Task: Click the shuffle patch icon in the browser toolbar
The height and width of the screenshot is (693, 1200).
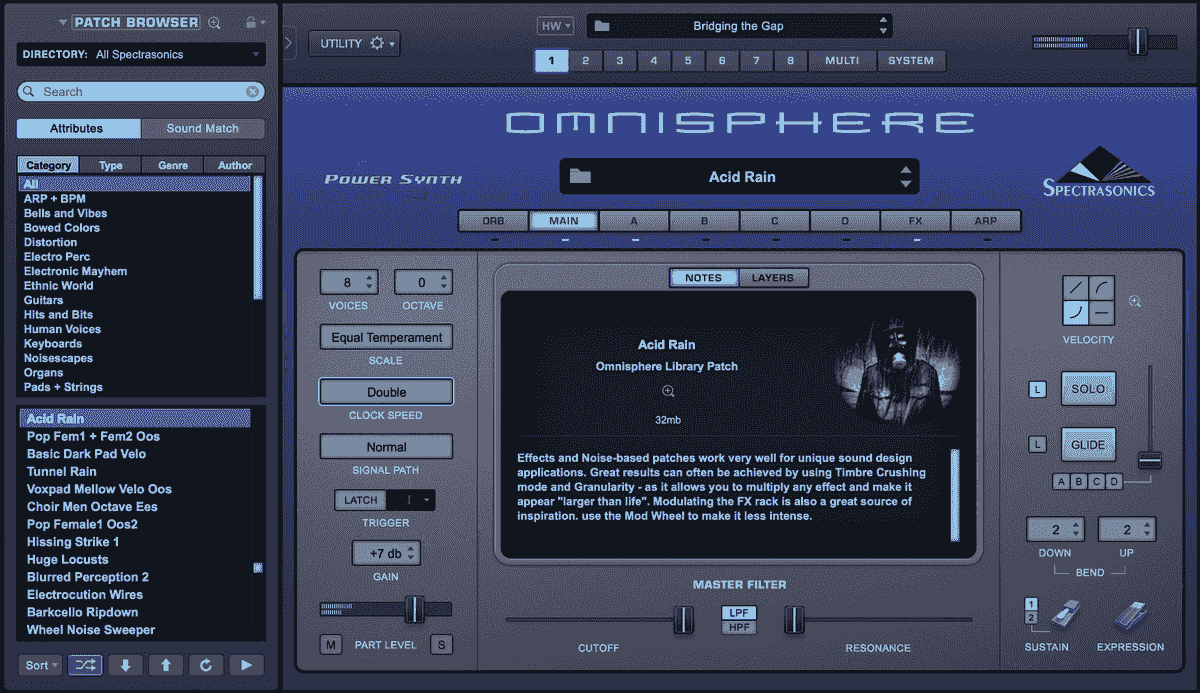Action: click(x=85, y=664)
